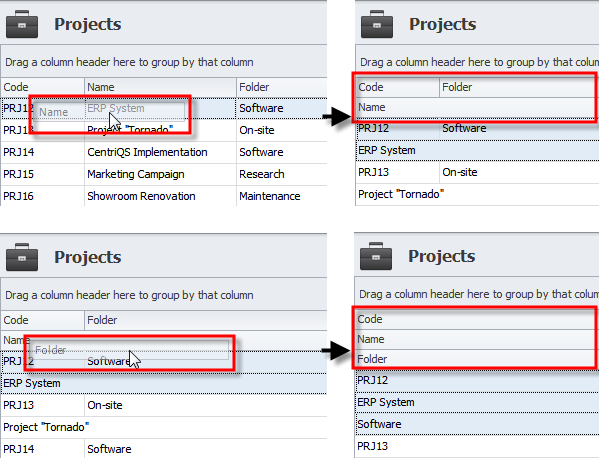Image resolution: width=599 pixels, height=458 pixels.
Task: Click the Name column header between Code and Folder
Action: coord(160,87)
